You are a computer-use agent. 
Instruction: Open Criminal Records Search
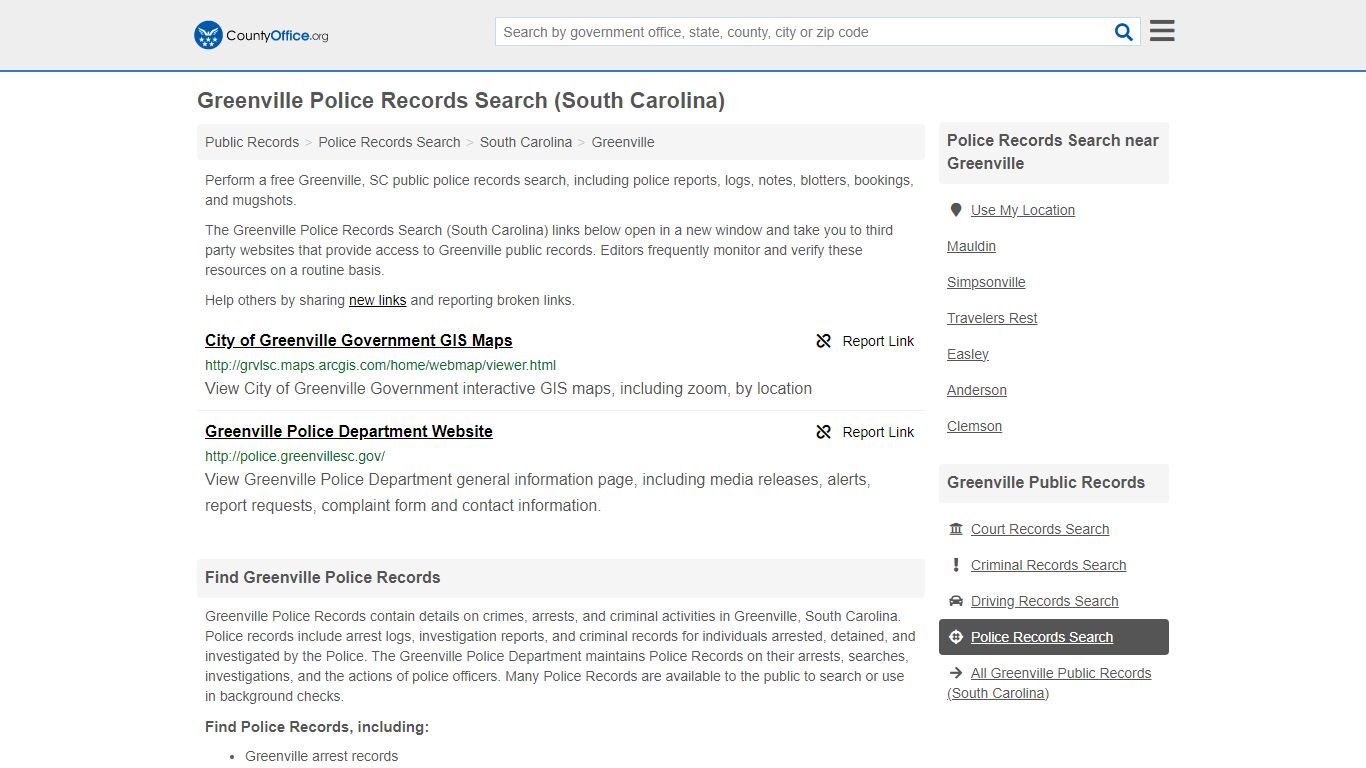coord(1048,565)
